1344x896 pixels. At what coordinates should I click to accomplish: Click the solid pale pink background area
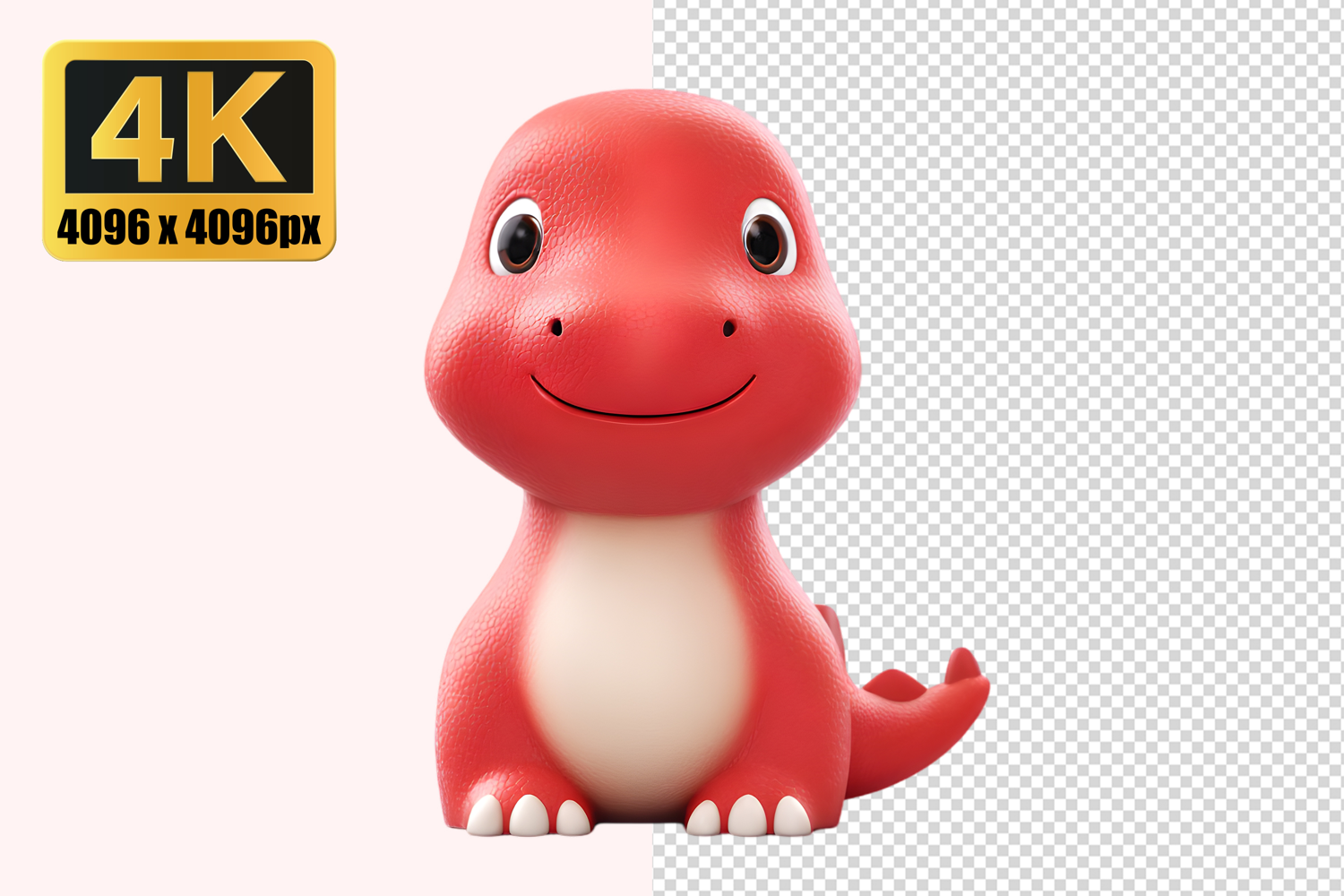[x=224, y=538]
